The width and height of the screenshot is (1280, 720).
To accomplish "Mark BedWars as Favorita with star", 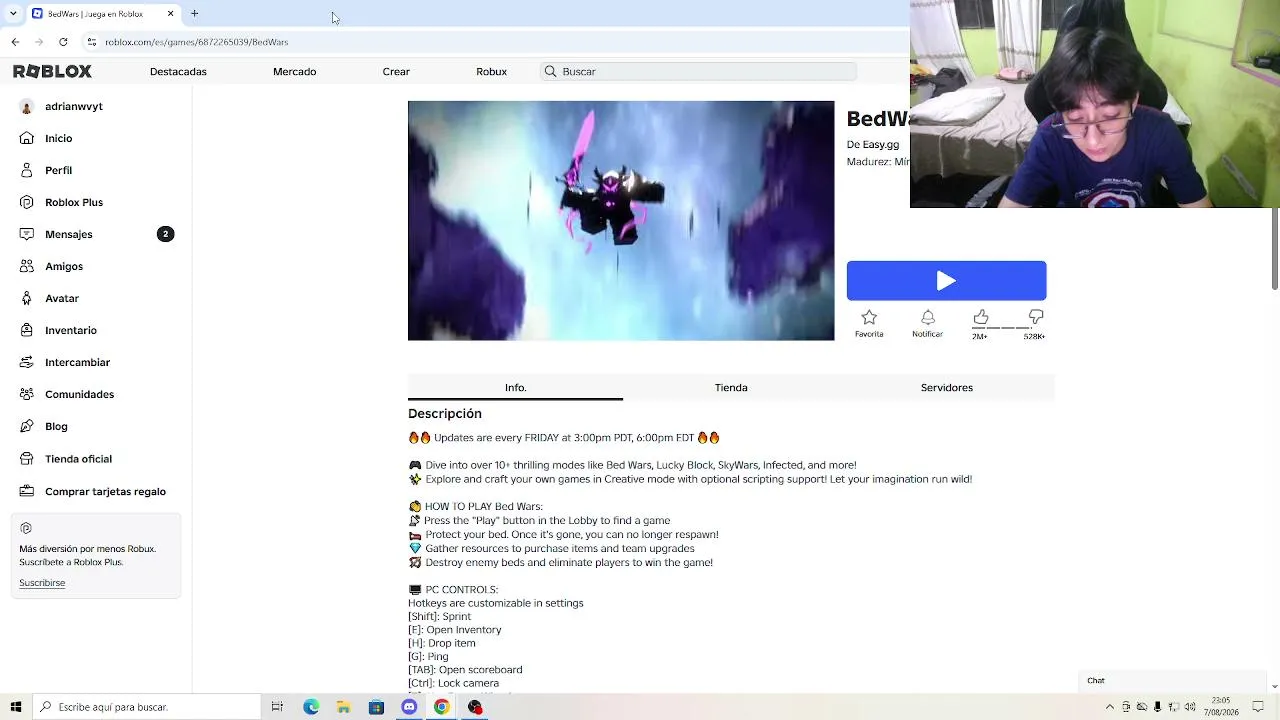I will click(x=869, y=318).
